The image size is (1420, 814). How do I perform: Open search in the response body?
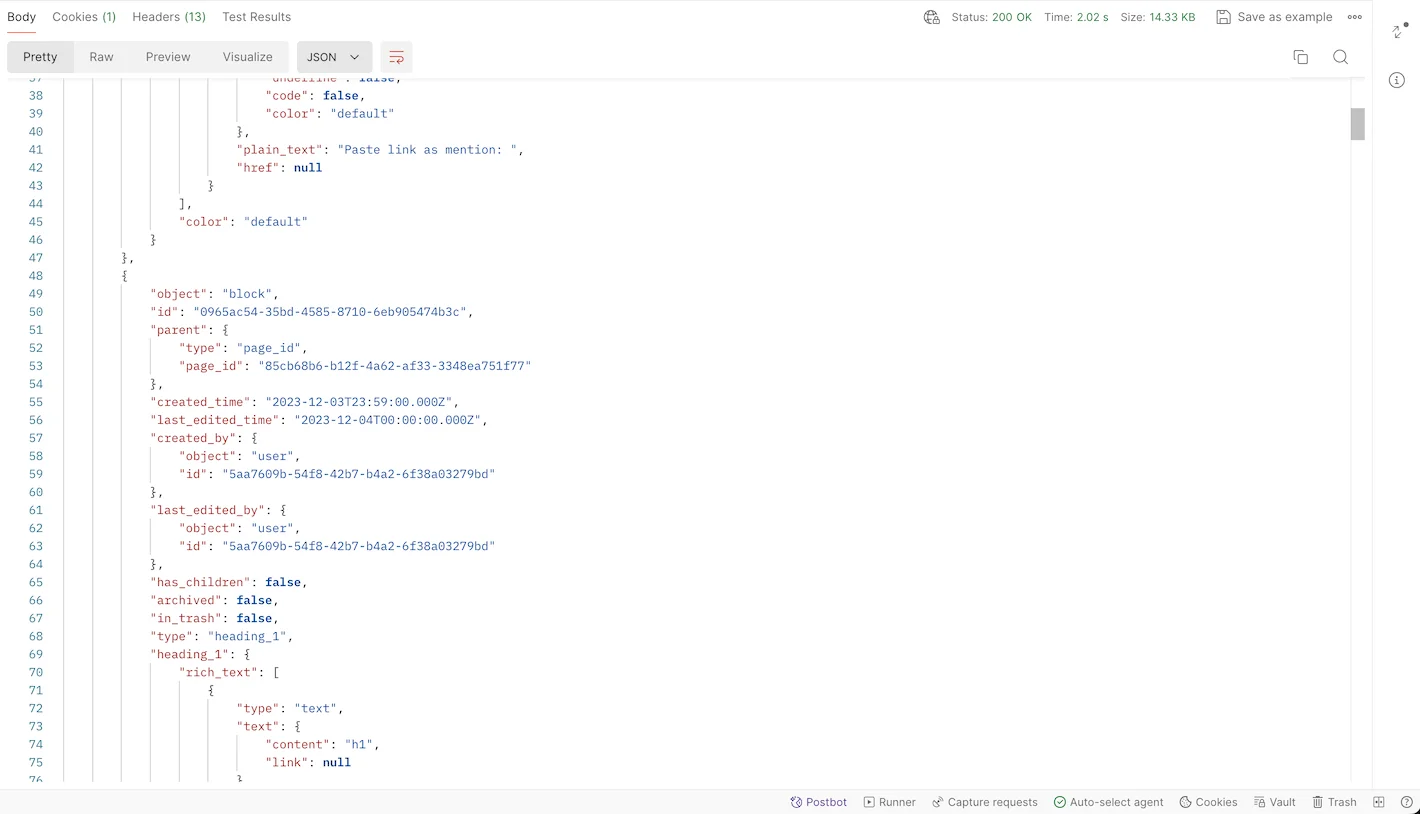[x=1340, y=57]
